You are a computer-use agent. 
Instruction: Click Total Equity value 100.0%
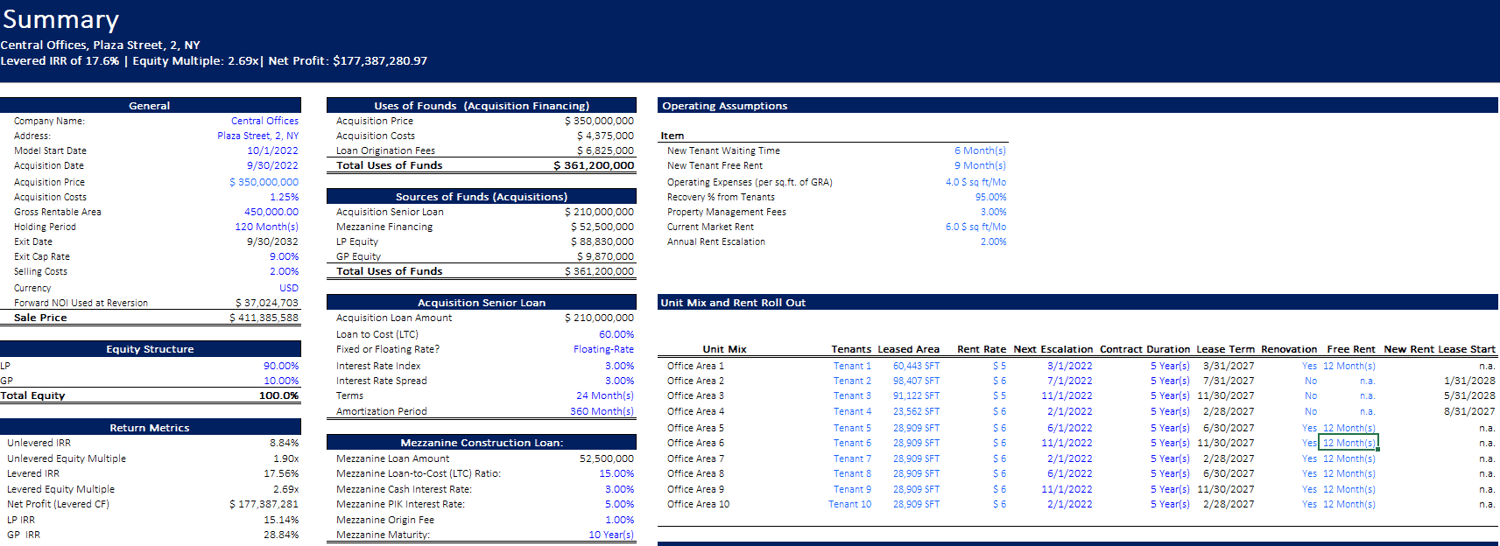click(x=279, y=396)
